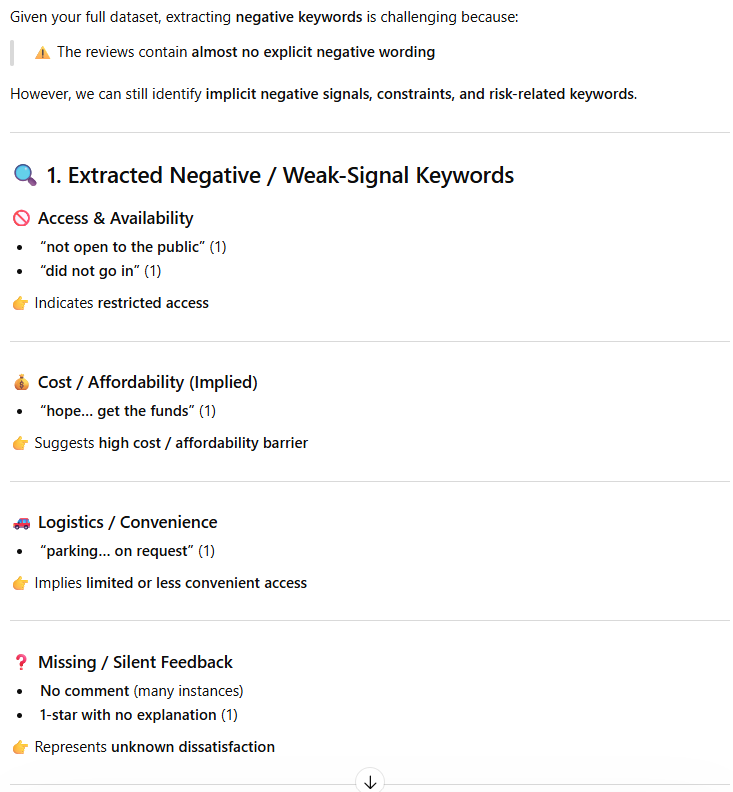
Task: Click the "Access & Availability" subheading
Action: pyautogui.click(x=115, y=218)
